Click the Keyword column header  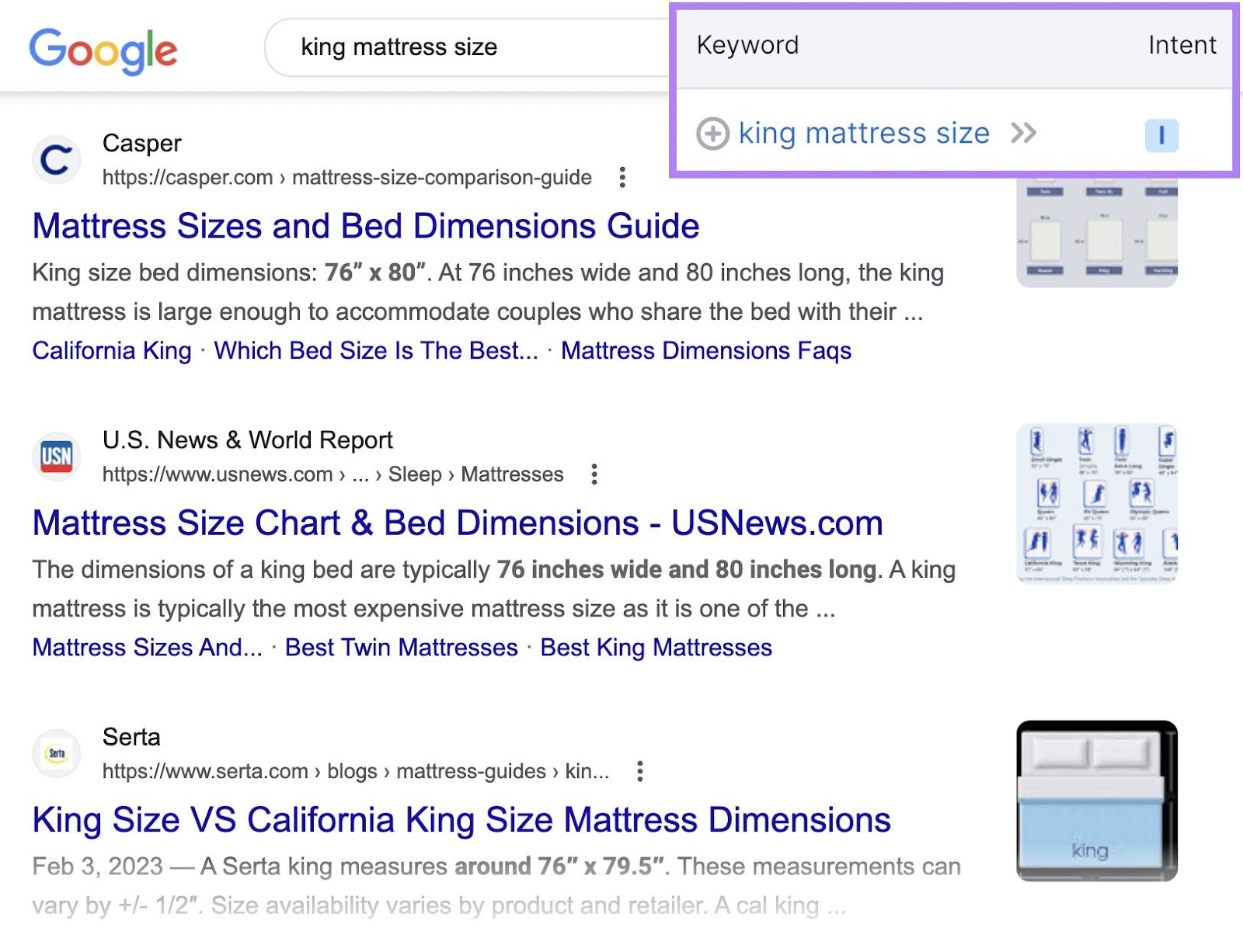pos(747,45)
